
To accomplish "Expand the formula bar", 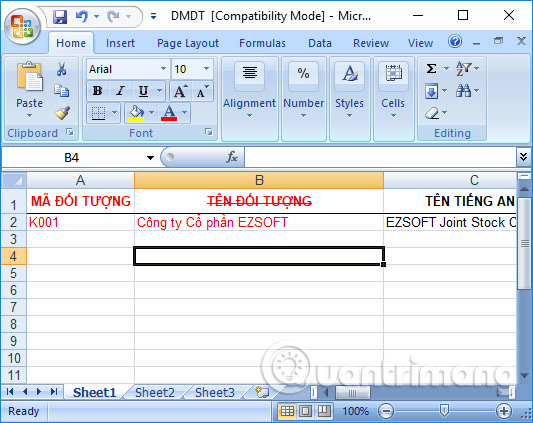I will point(523,156).
